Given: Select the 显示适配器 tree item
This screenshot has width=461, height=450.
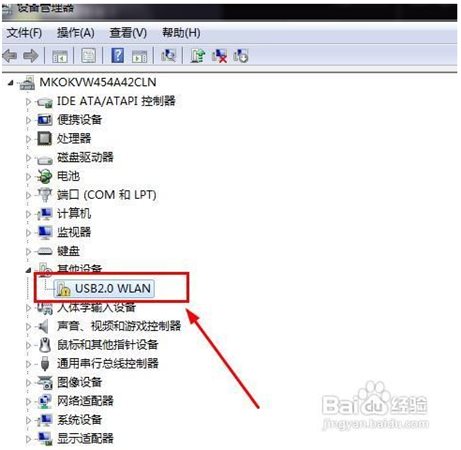Looking at the screenshot, I should [x=85, y=438].
